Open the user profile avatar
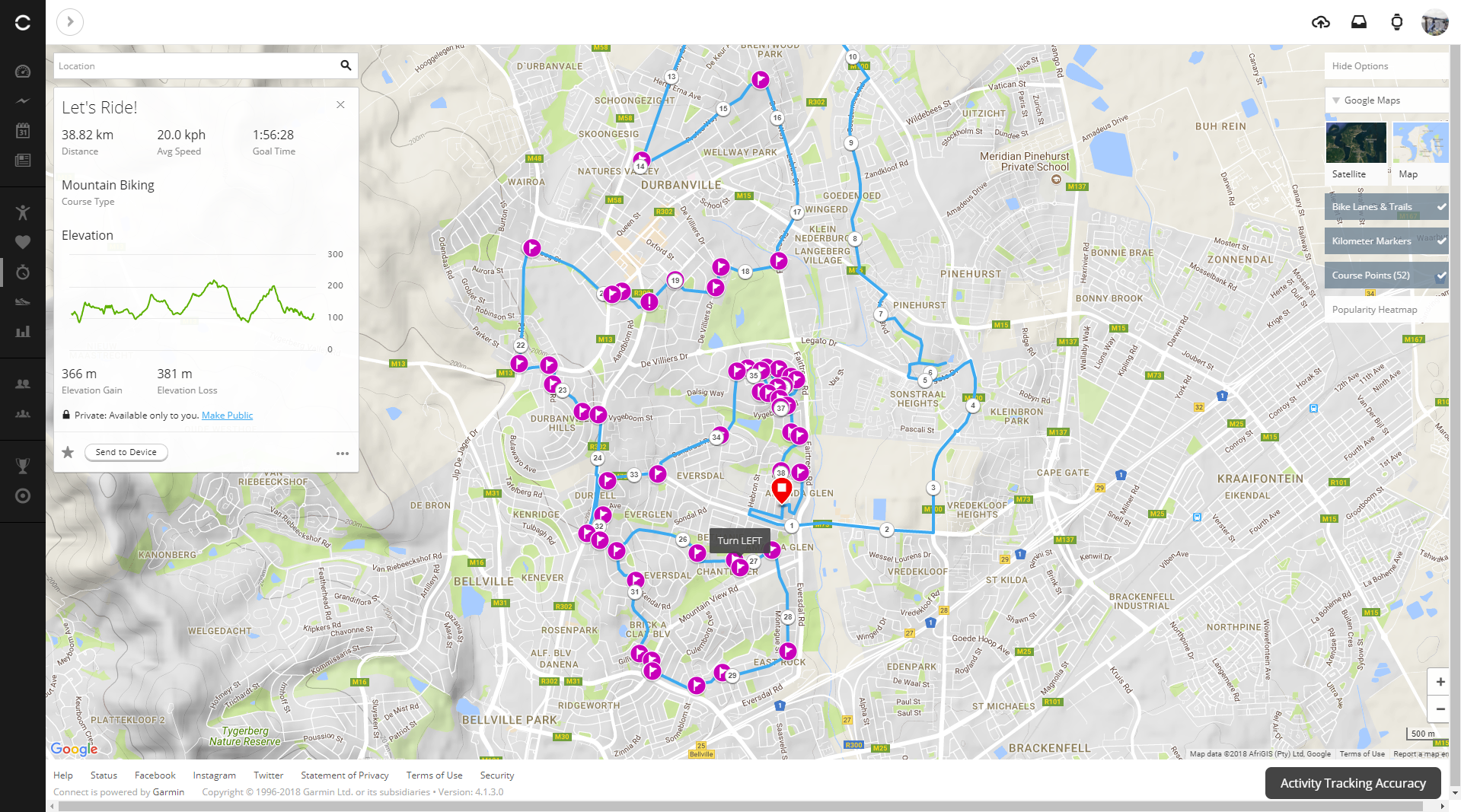 pyautogui.click(x=1435, y=23)
